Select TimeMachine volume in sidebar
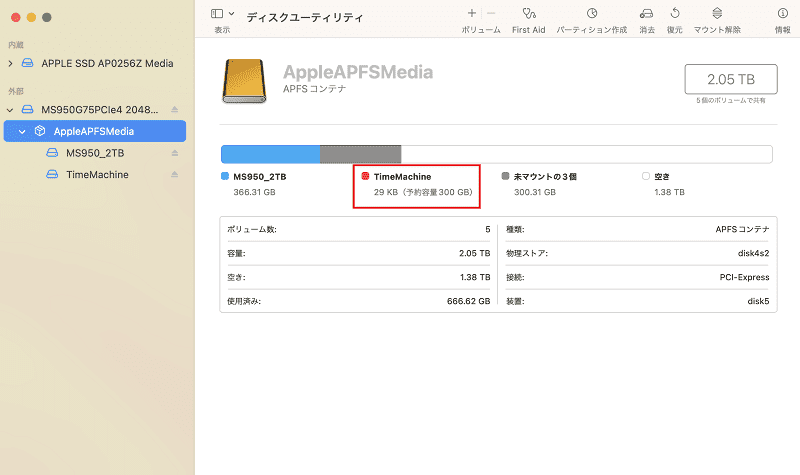The image size is (800, 475). pyautogui.click(x=95, y=174)
